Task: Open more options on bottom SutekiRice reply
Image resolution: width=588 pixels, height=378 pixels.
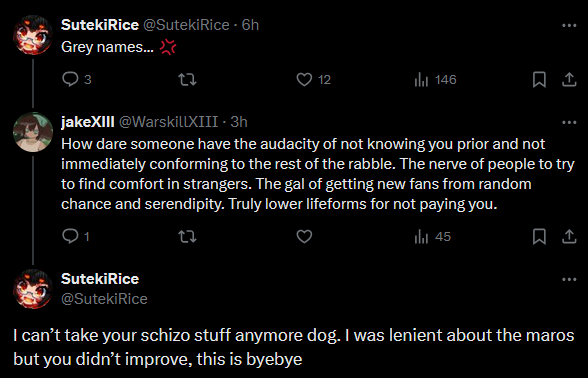Action: click(x=569, y=279)
